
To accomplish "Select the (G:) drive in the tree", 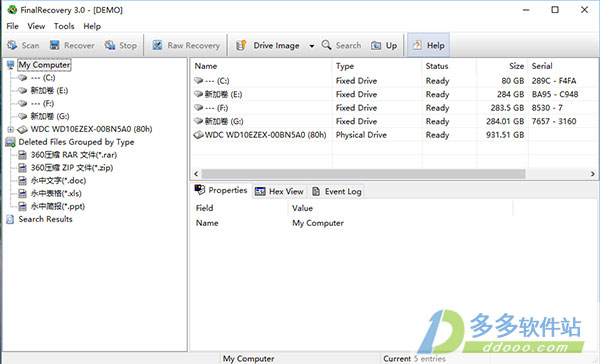I will (50, 116).
